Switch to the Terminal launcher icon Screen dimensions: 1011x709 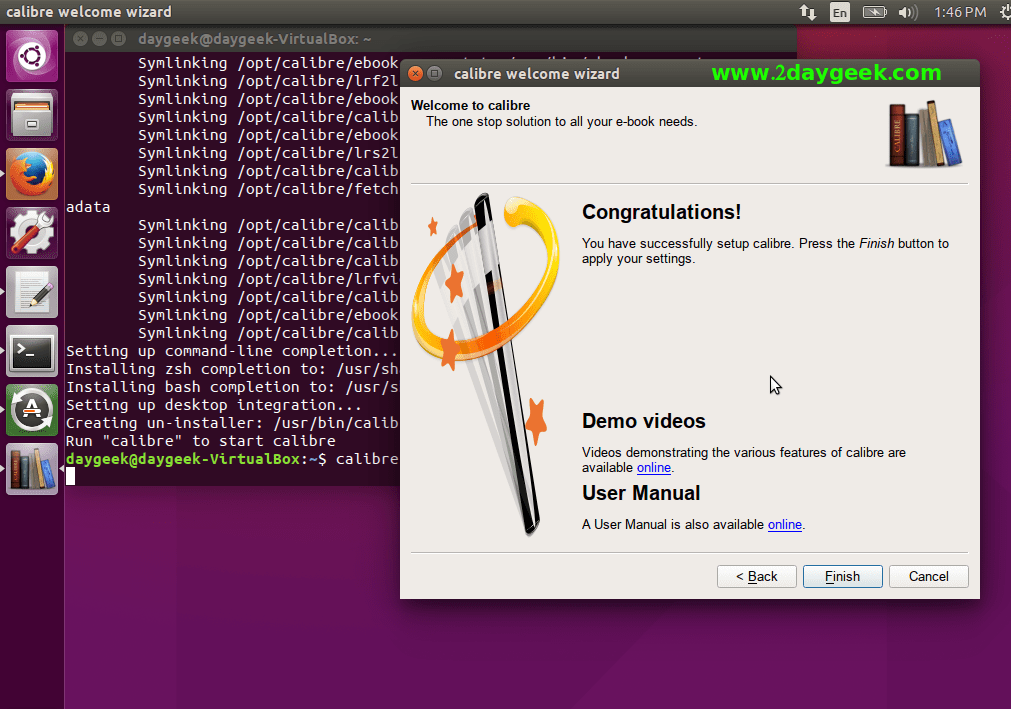tap(32, 351)
